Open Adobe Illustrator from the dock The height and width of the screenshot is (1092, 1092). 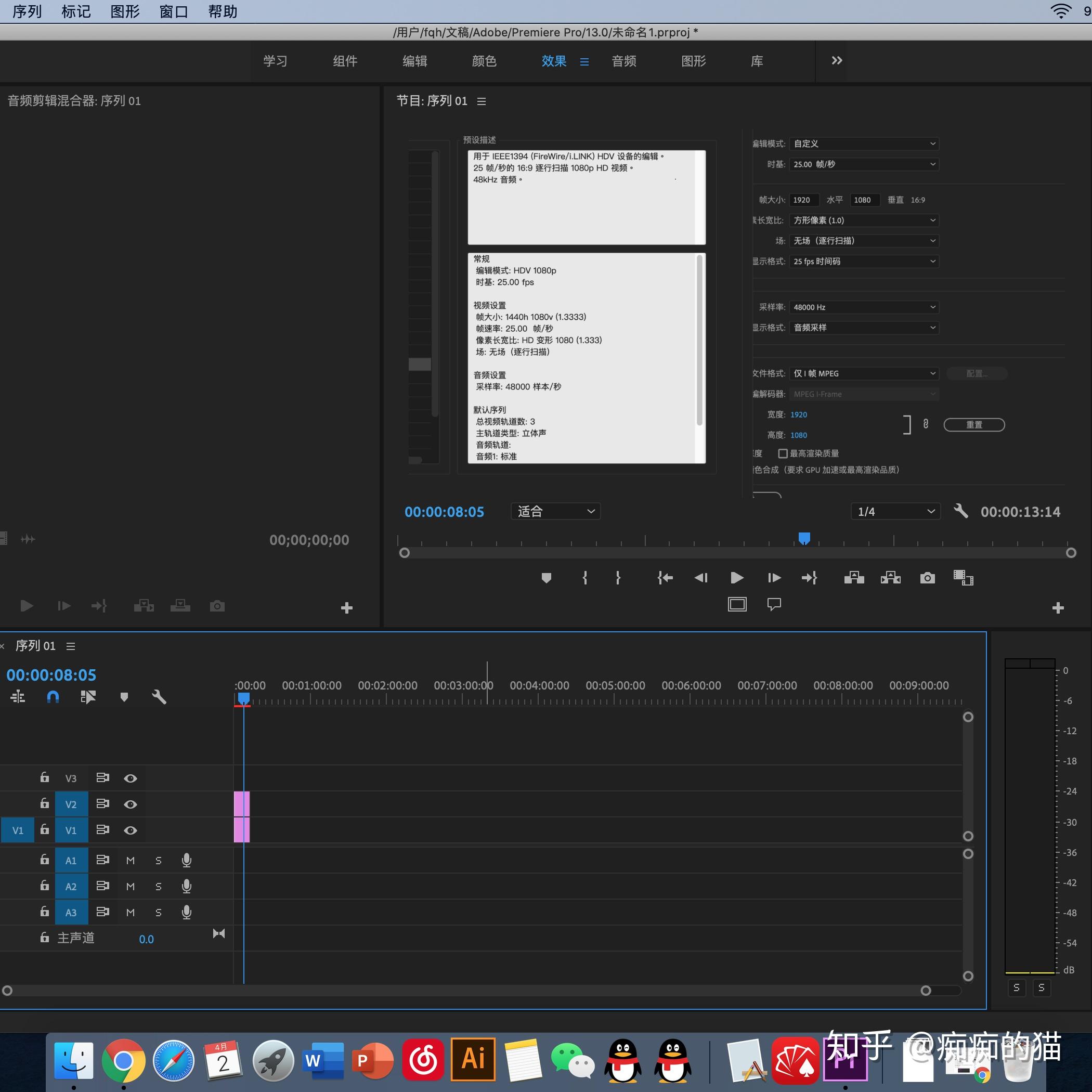pyautogui.click(x=473, y=1059)
